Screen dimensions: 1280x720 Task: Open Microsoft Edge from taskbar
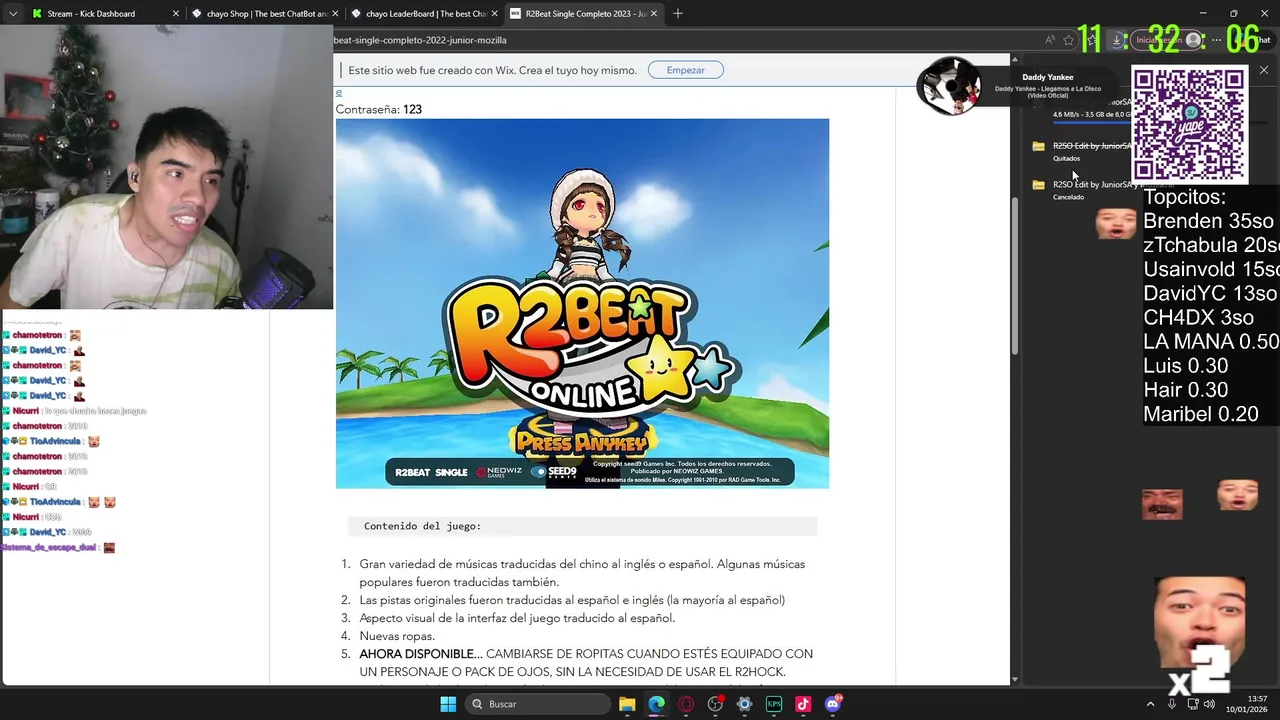tap(656, 704)
